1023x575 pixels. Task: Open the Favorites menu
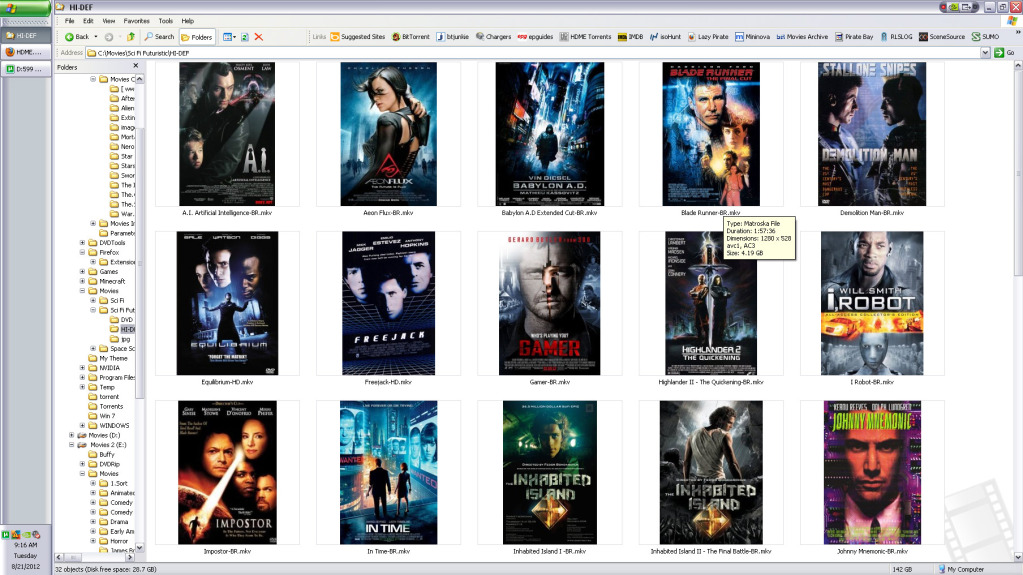click(136, 21)
